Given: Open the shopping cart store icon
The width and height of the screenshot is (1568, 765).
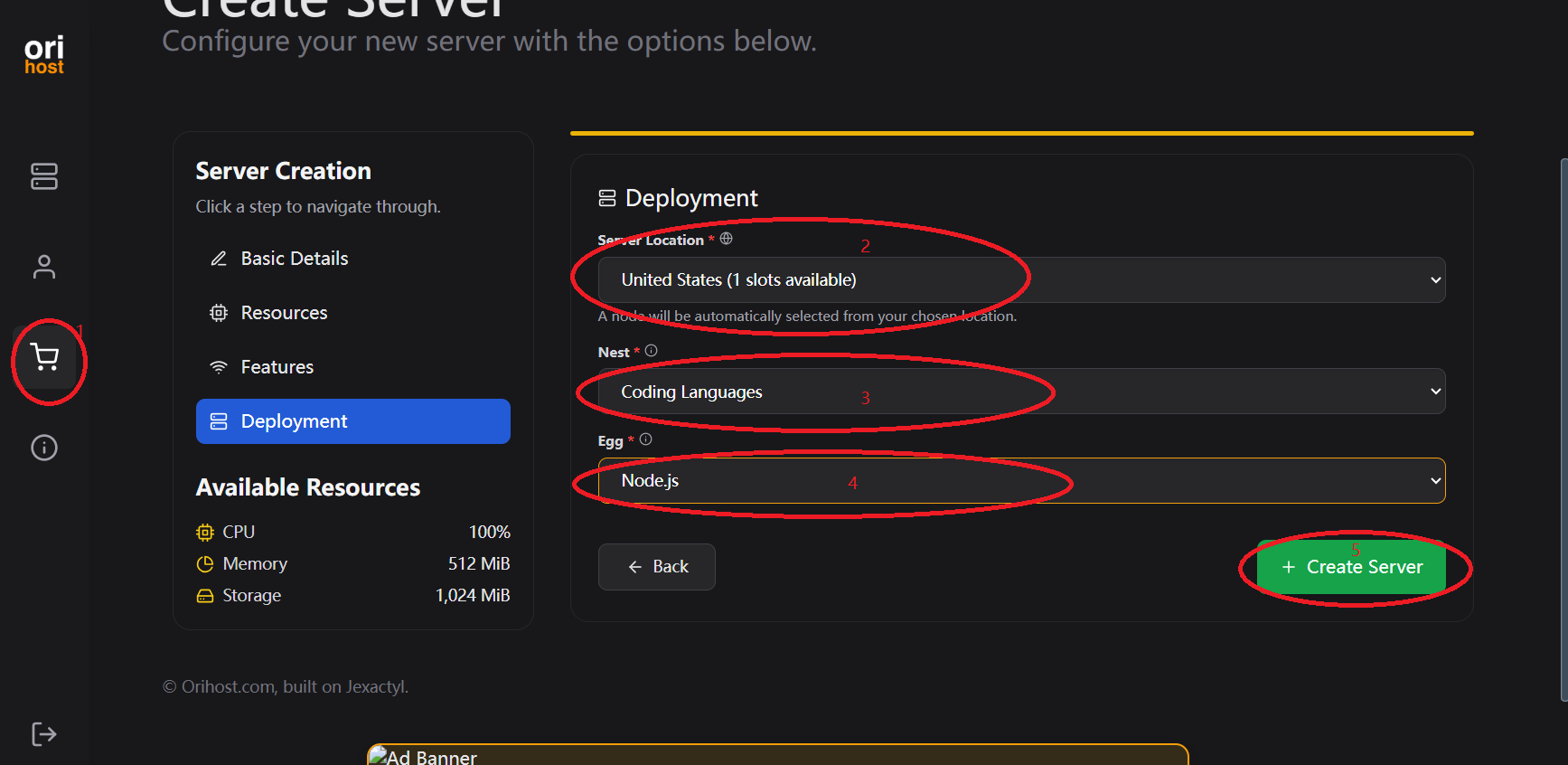Looking at the screenshot, I should point(45,357).
